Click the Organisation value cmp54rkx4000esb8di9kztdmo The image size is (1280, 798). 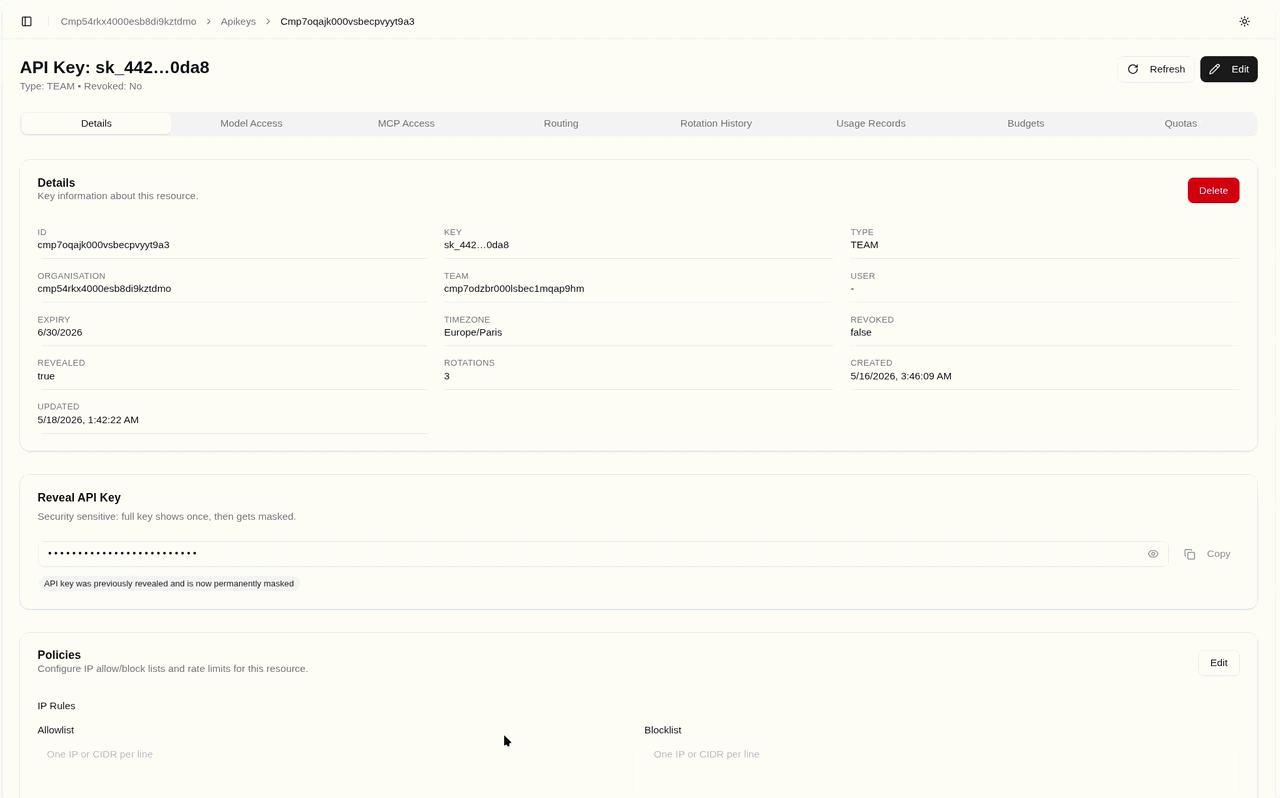point(104,289)
